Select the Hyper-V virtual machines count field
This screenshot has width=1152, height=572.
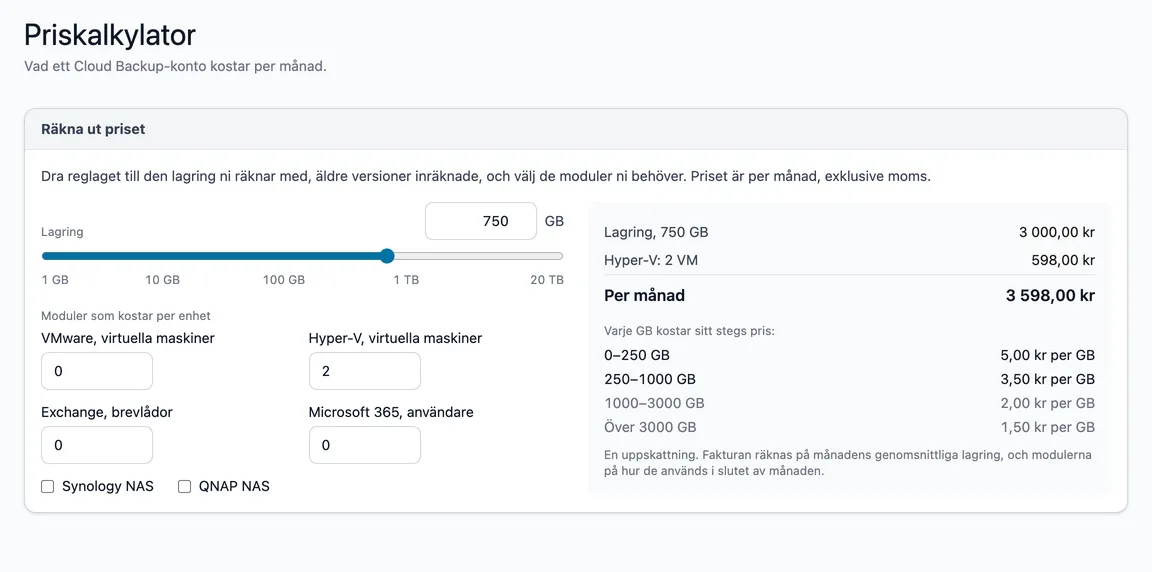[364, 371]
